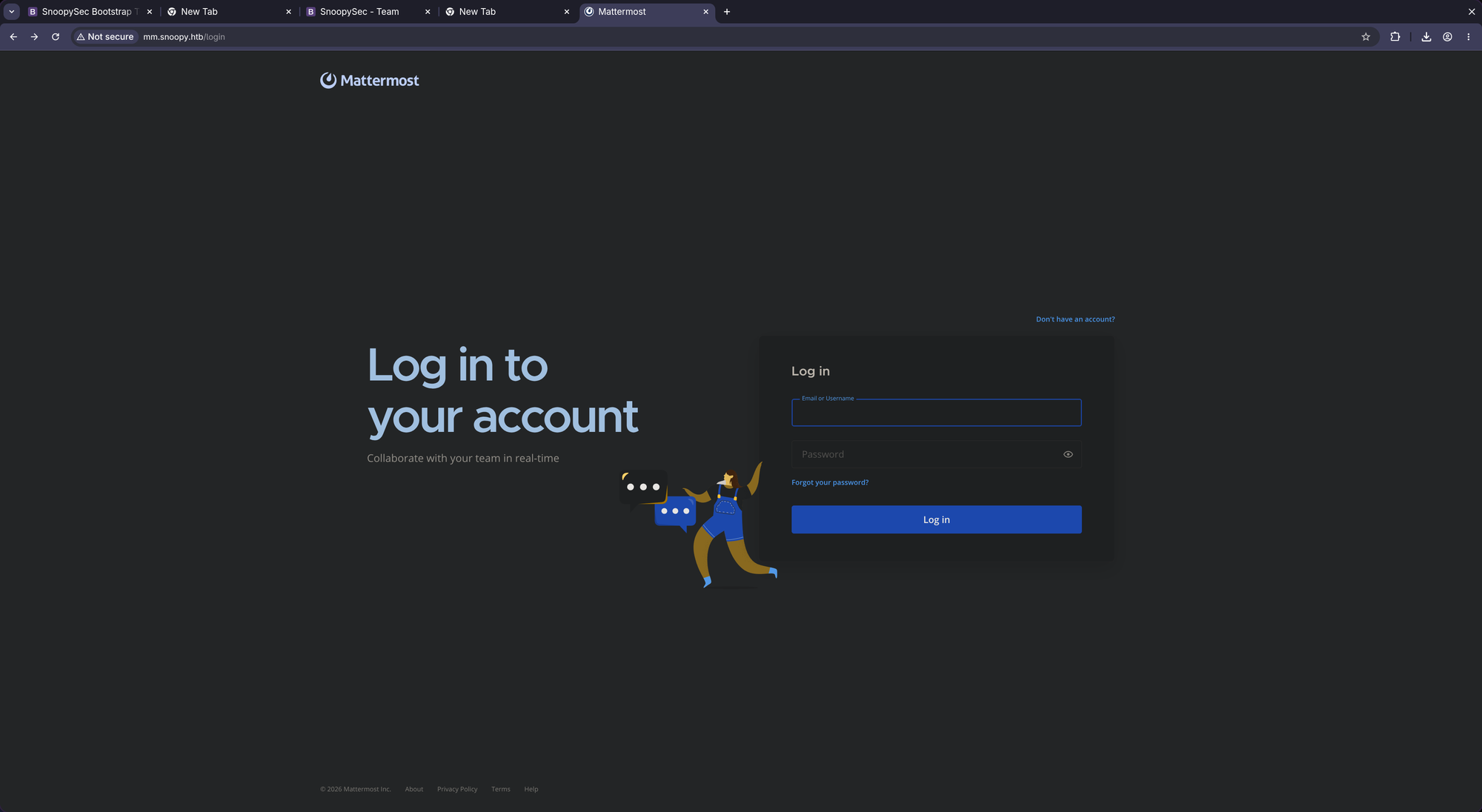The height and width of the screenshot is (812, 1482).
Task: Click the address bar URL mm.snoopy.htb/login
Action: click(184, 36)
